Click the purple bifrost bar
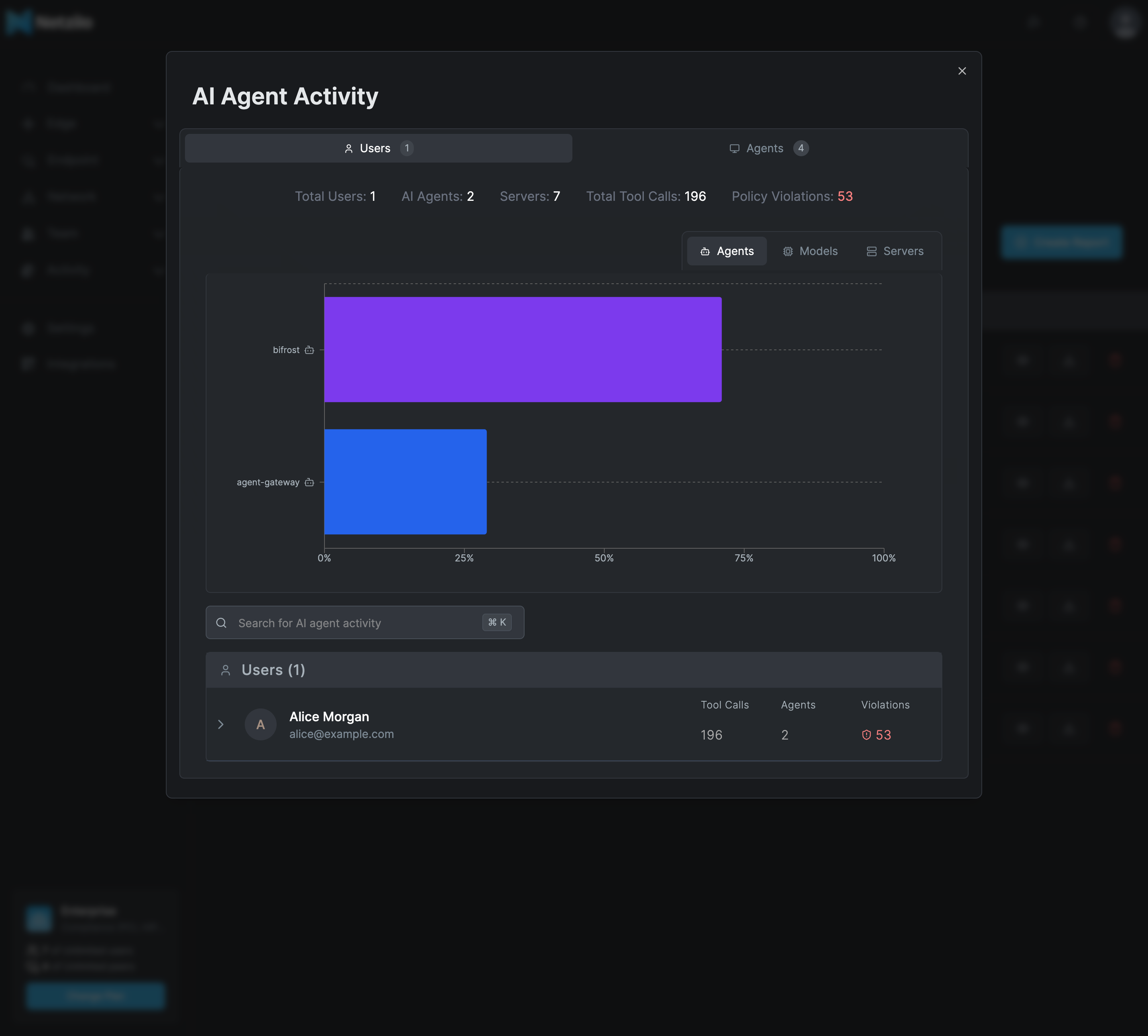 coord(523,349)
